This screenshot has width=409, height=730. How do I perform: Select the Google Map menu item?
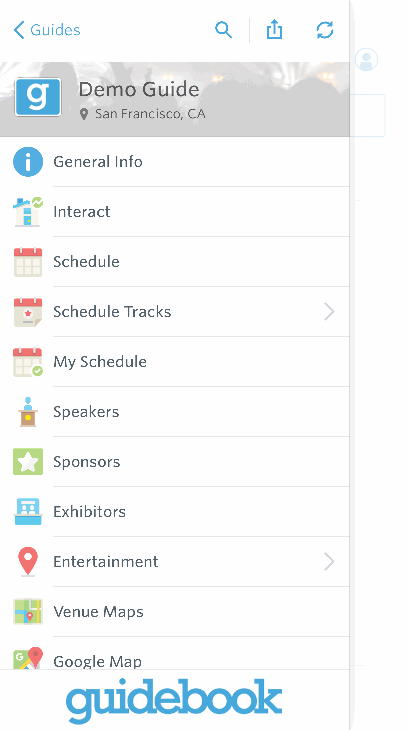tap(174, 653)
